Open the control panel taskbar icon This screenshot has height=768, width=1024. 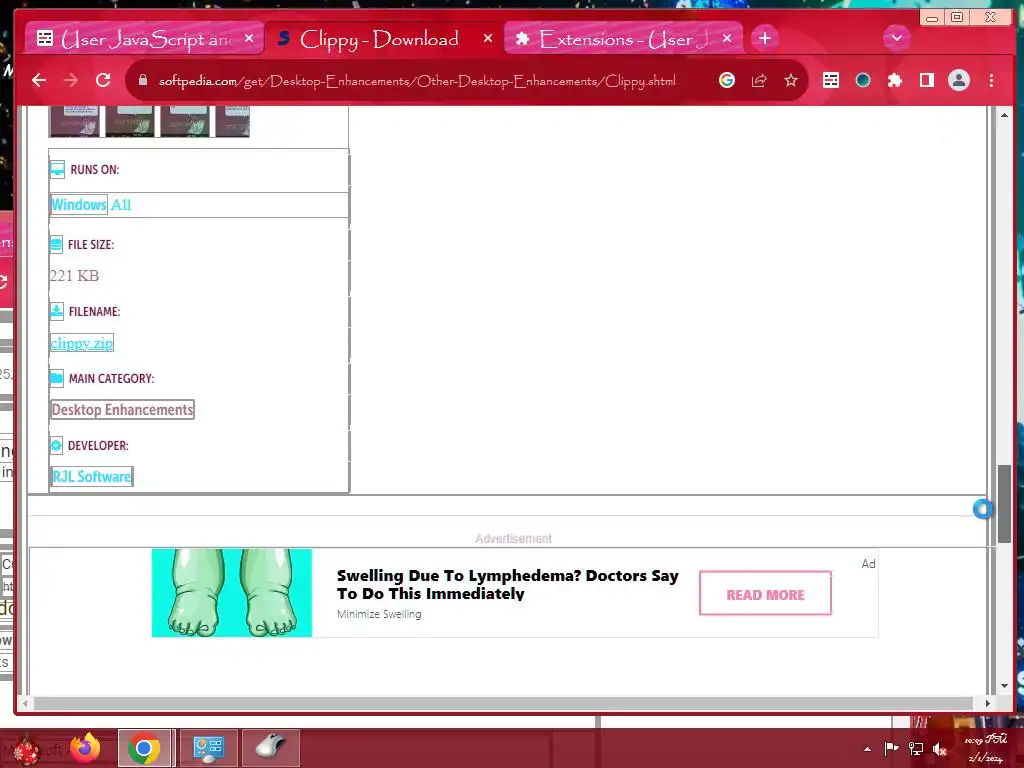coord(208,748)
